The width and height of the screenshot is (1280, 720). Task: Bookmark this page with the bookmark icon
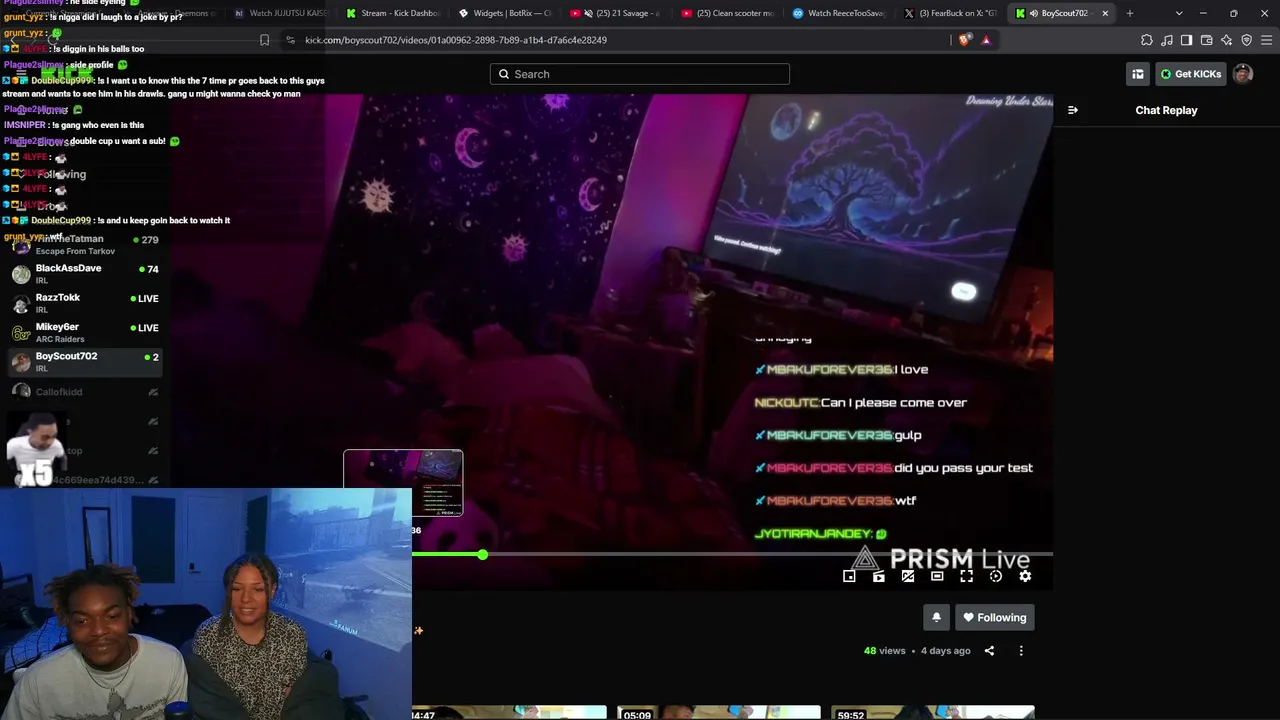(264, 40)
